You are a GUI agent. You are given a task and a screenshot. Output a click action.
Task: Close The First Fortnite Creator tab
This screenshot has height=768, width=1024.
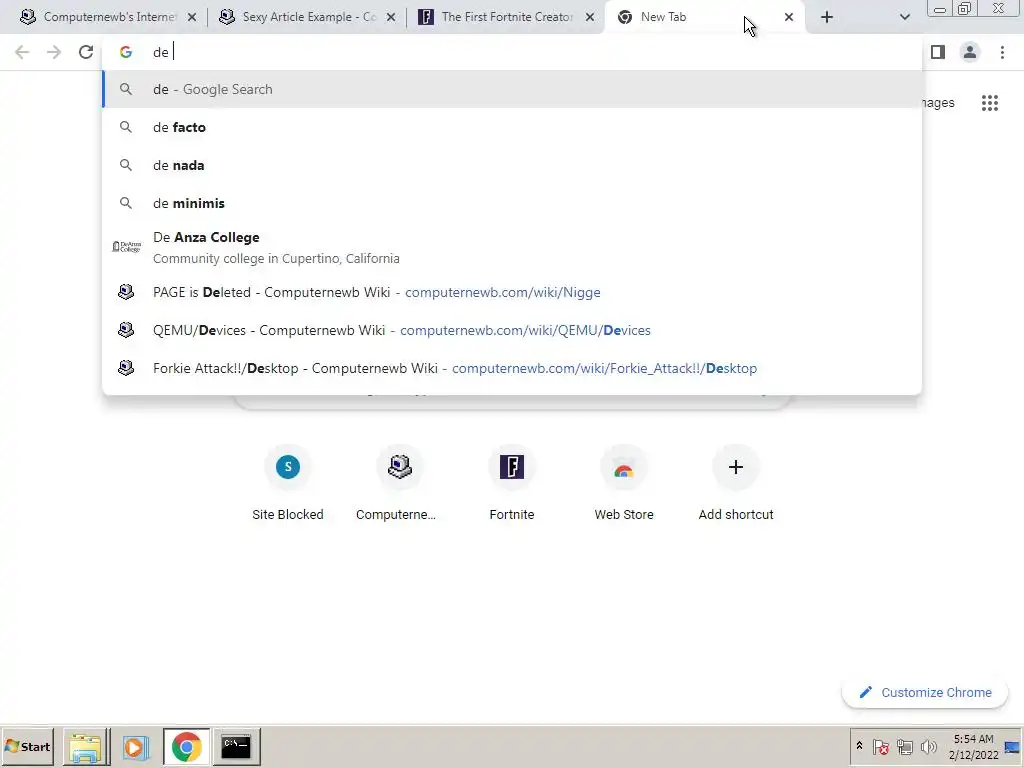click(x=590, y=18)
